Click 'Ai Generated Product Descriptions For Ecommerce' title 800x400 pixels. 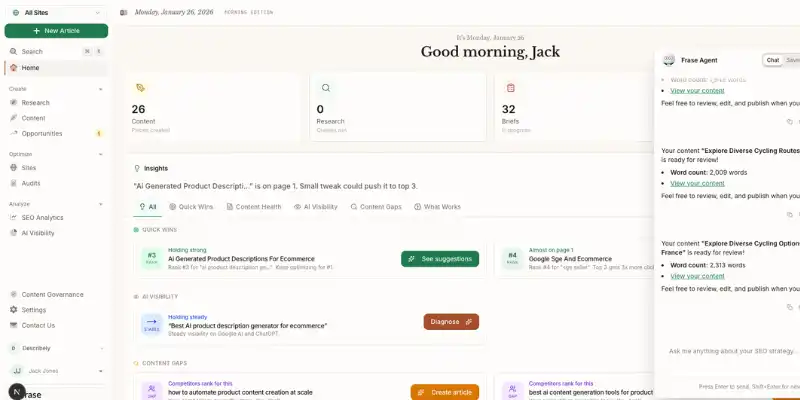[x=241, y=259]
